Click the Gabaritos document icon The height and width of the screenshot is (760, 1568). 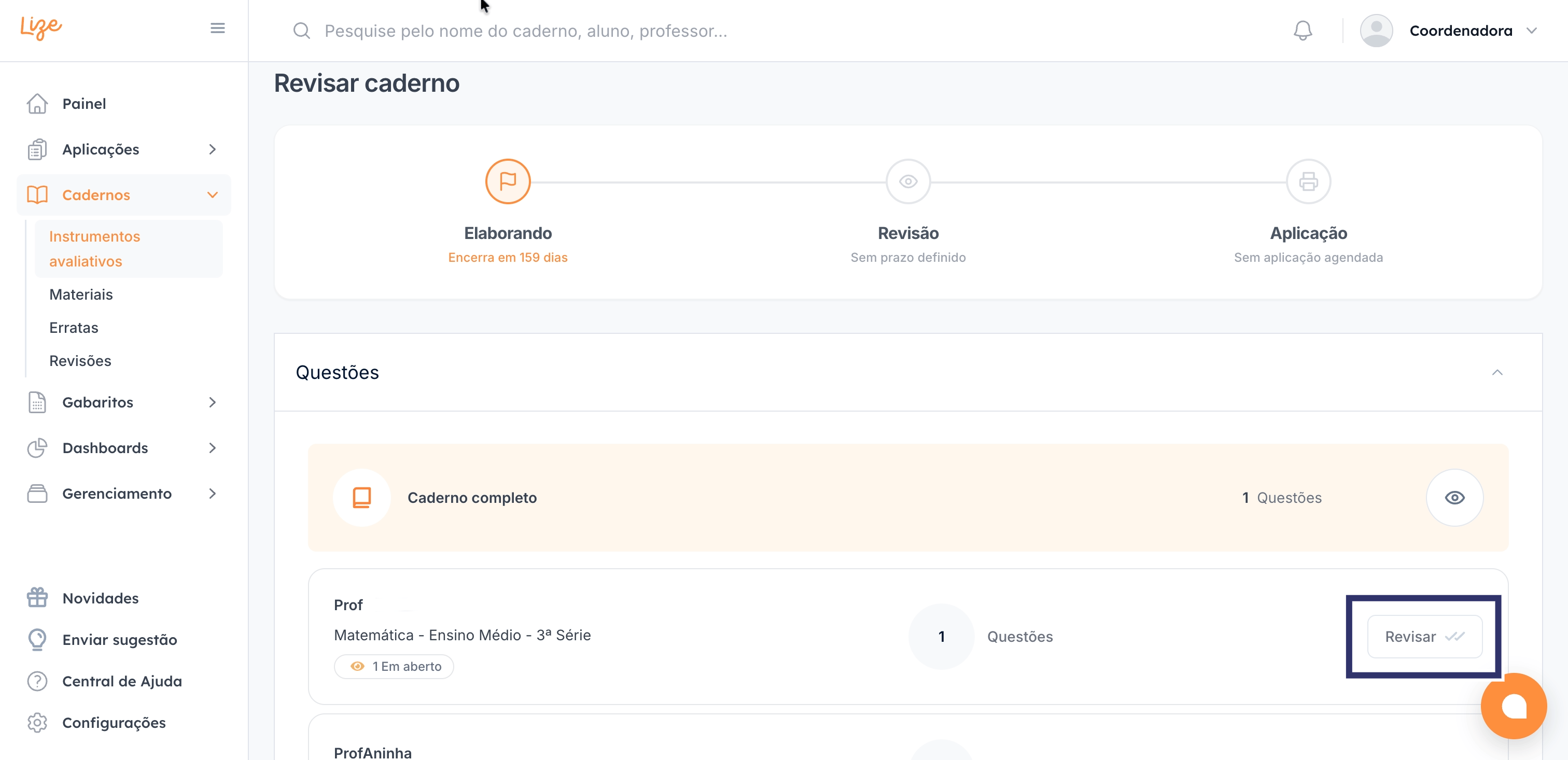[37, 402]
